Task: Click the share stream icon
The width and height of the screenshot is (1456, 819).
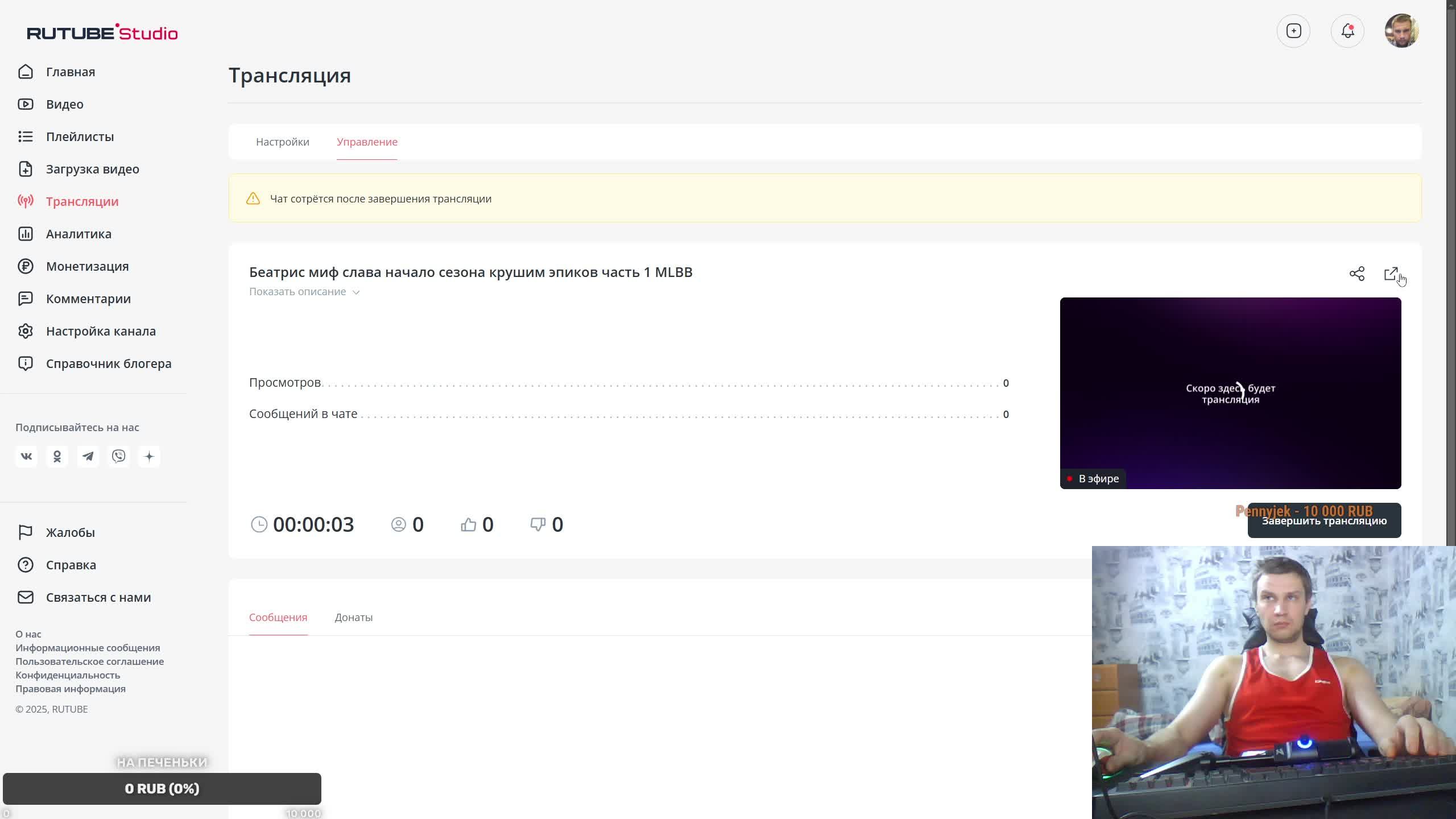Action: tap(1356, 274)
